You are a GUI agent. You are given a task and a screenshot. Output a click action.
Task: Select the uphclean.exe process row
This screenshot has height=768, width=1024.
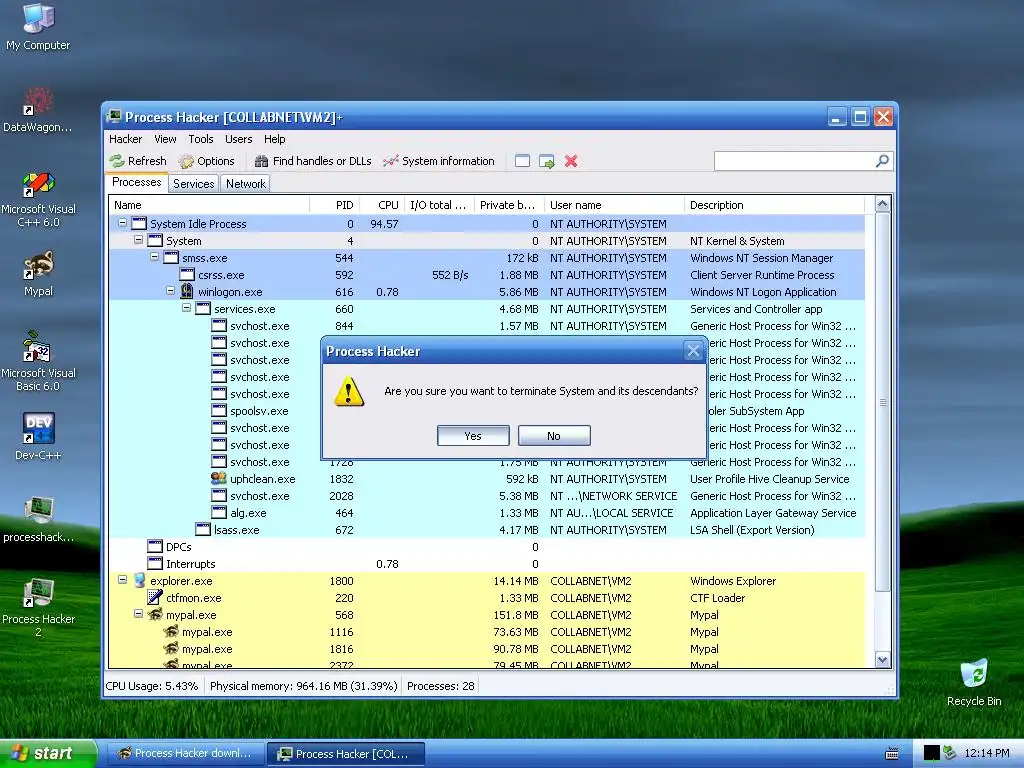point(487,479)
